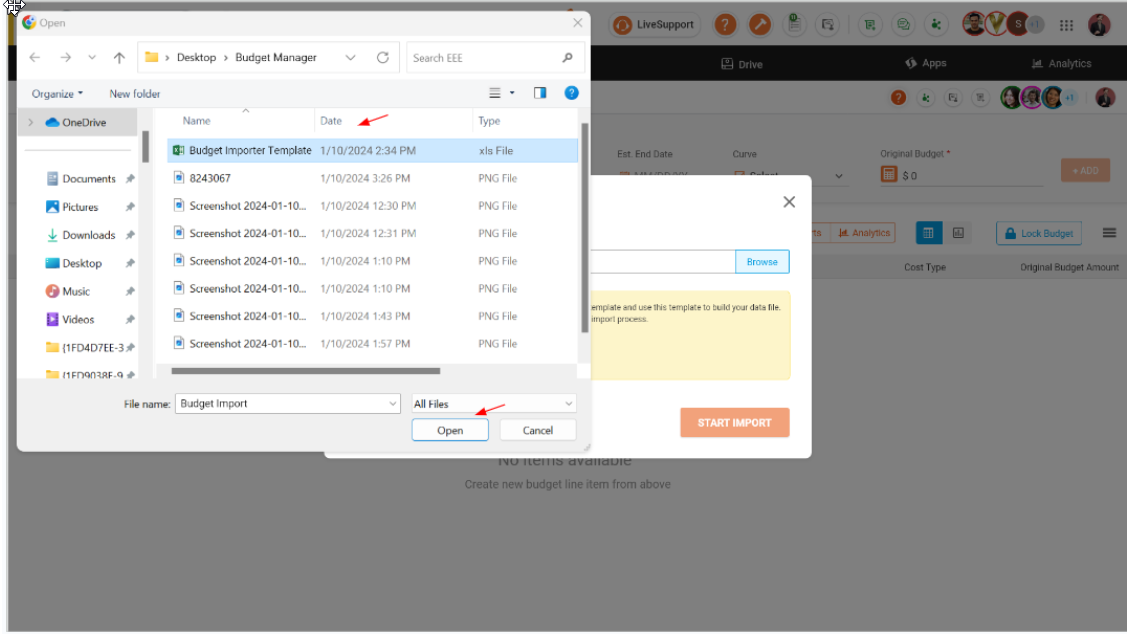The height and width of the screenshot is (634, 1128).
Task: Click the Analytics button near budget toolbar
Action: [863, 233]
